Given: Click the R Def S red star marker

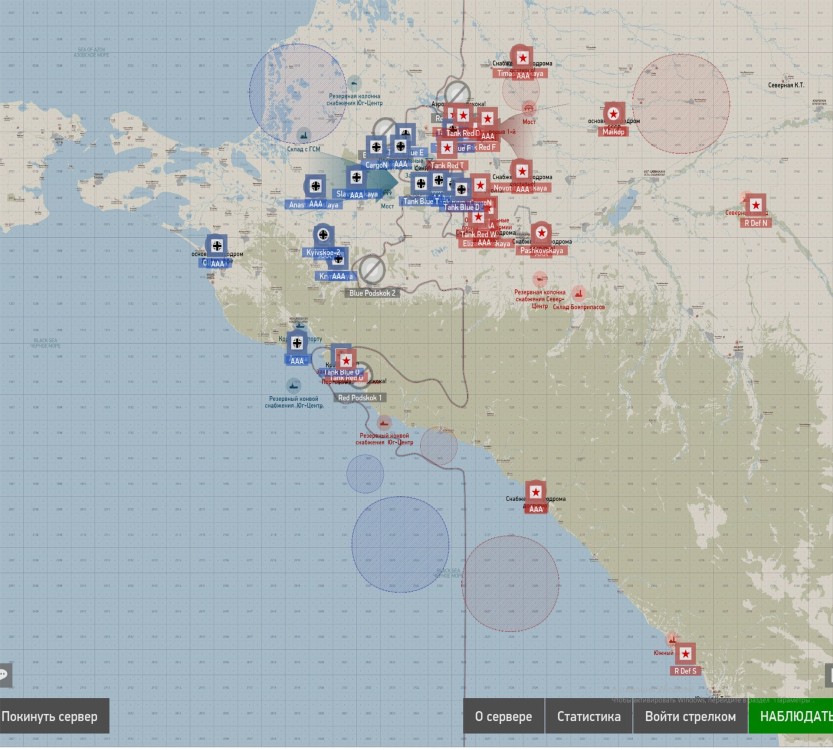Looking at the screenshot, I should click(x=685, y=653).
